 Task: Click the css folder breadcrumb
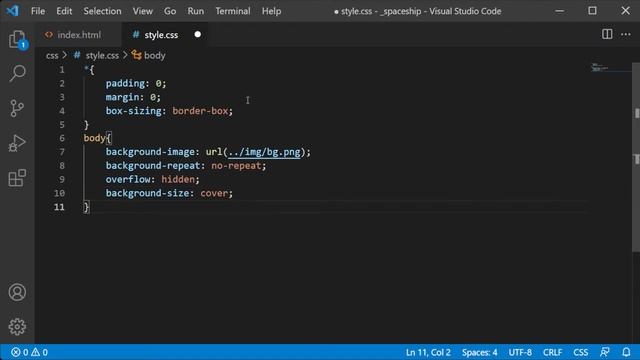(x=52, y=56)
